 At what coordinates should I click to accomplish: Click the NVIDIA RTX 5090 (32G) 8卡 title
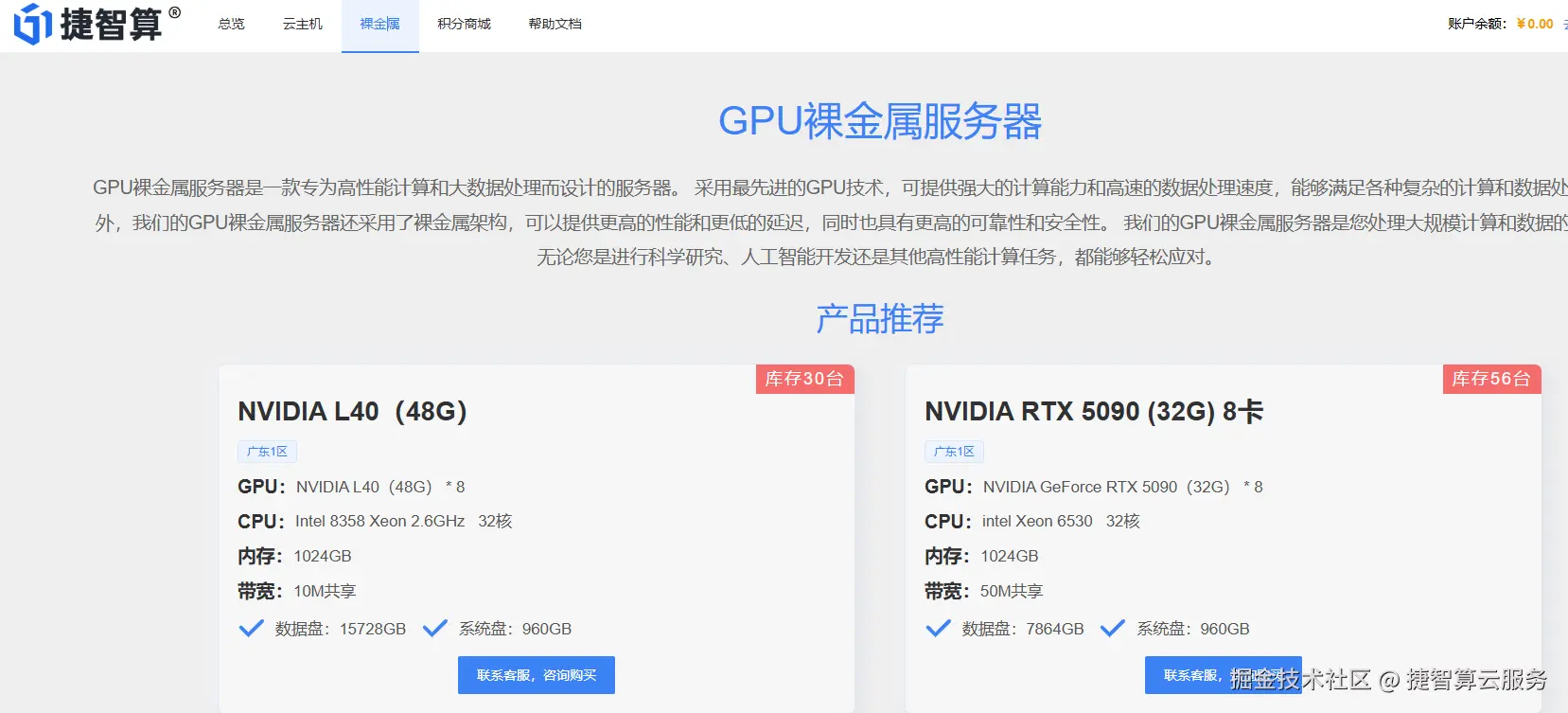[x=1094, y=411]
